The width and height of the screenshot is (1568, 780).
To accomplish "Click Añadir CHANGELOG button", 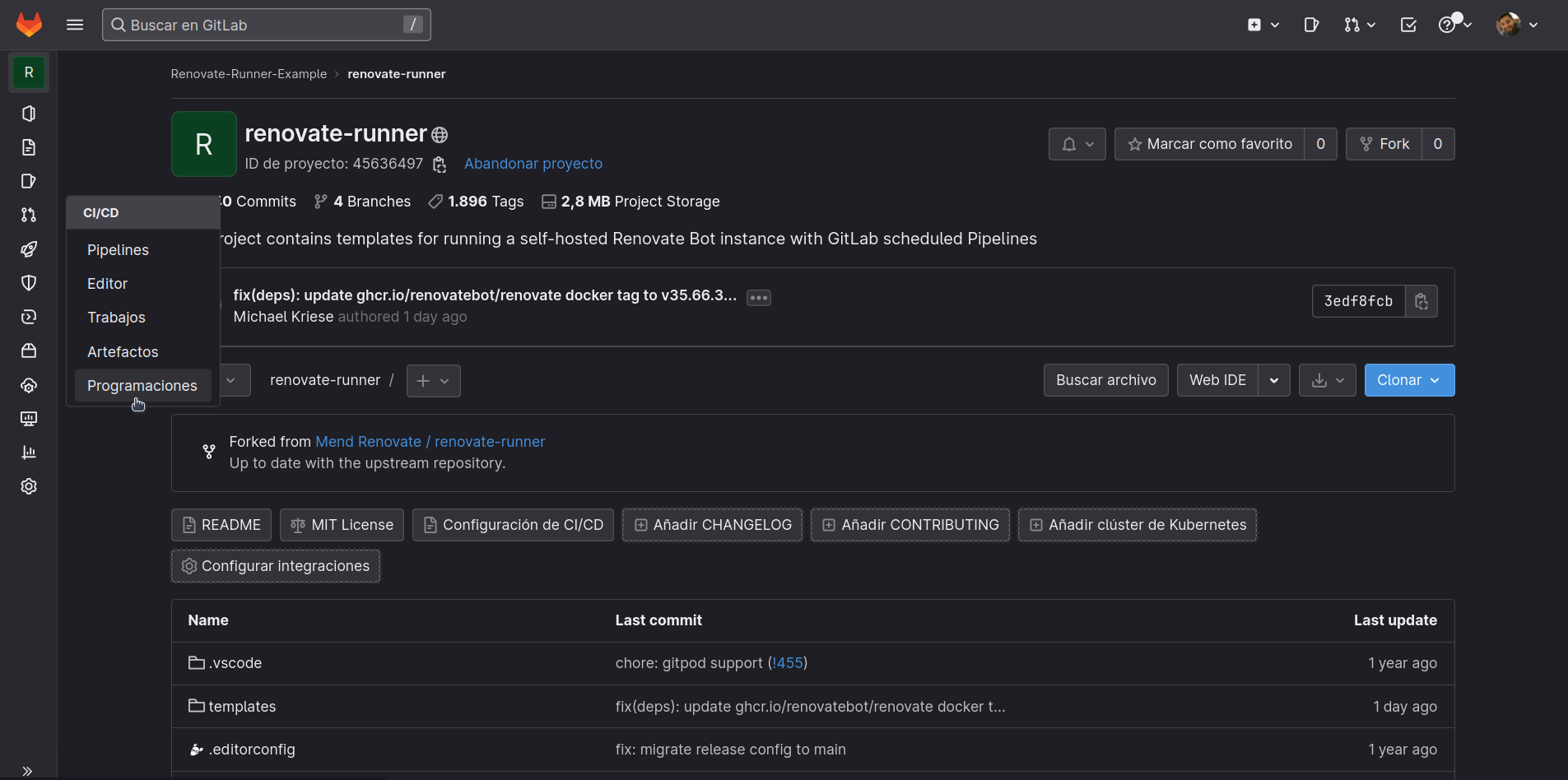I will (712, 525).
